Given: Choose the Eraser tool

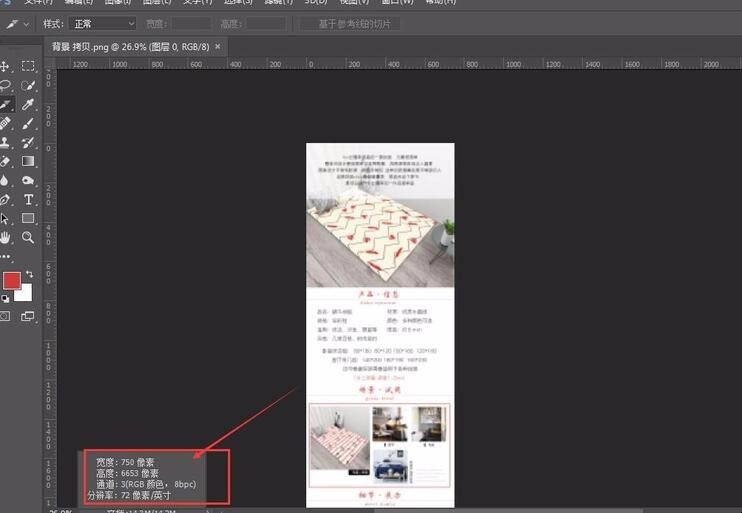Looking at the screenshot, I should pyautogui.click(x=5, y=161).
